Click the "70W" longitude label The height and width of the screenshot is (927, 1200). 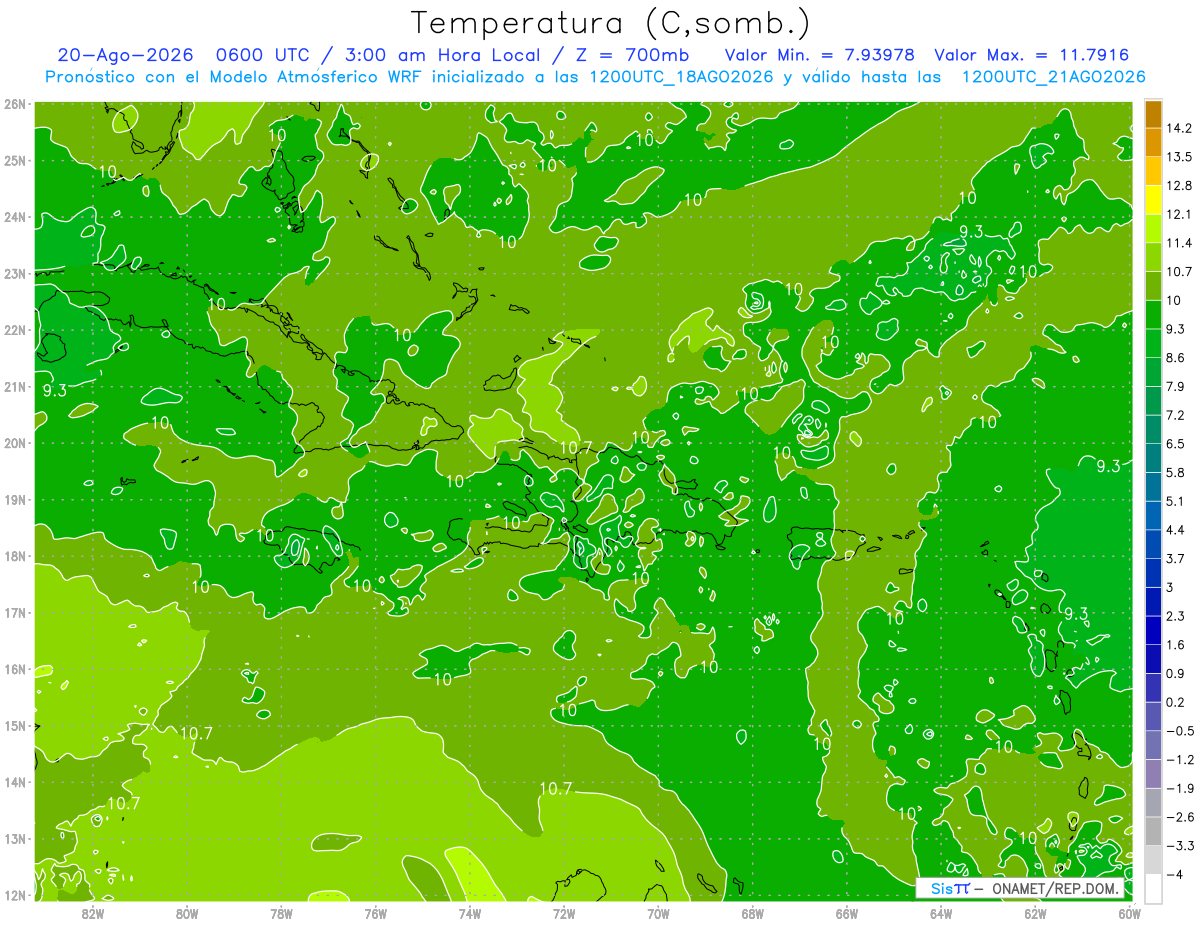pos(658,914)
